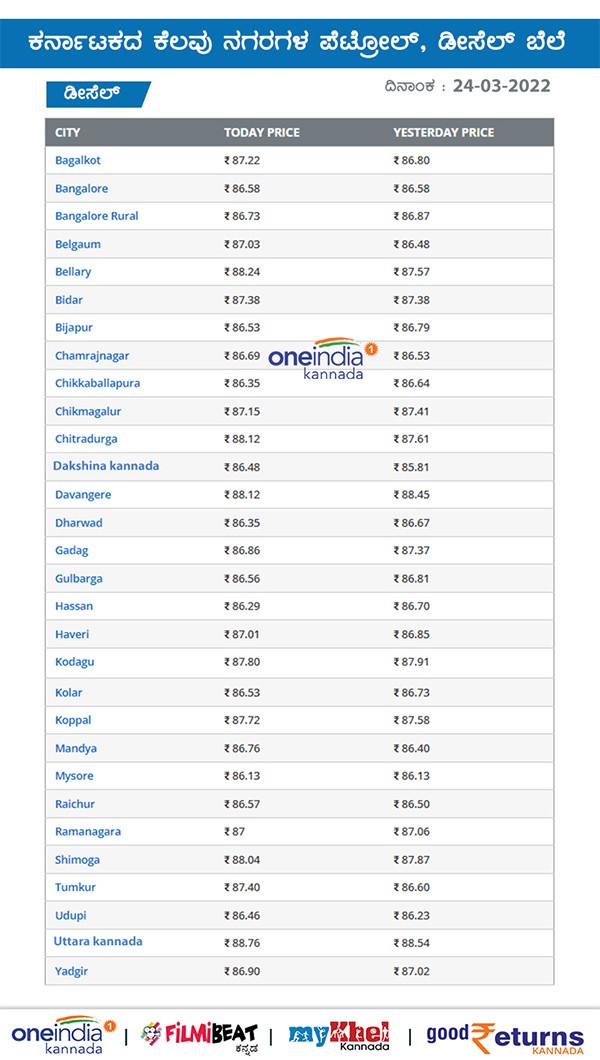Select the Dakshina kannada link
Screen dimensions: 600x1060
pos(106,466)
